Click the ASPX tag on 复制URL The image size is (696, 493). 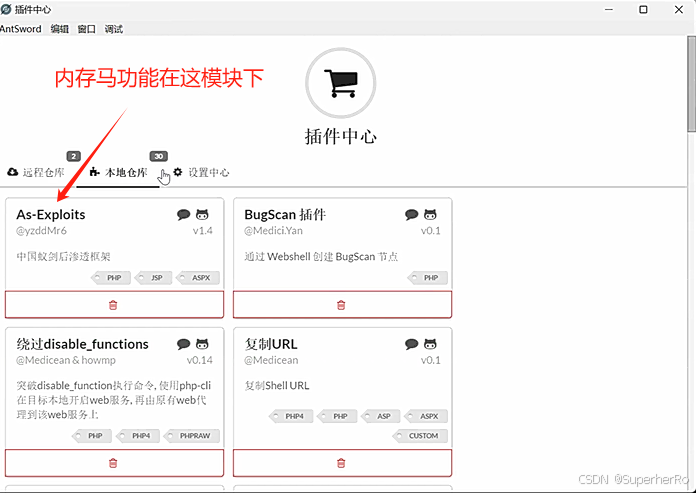pos(426,416)
